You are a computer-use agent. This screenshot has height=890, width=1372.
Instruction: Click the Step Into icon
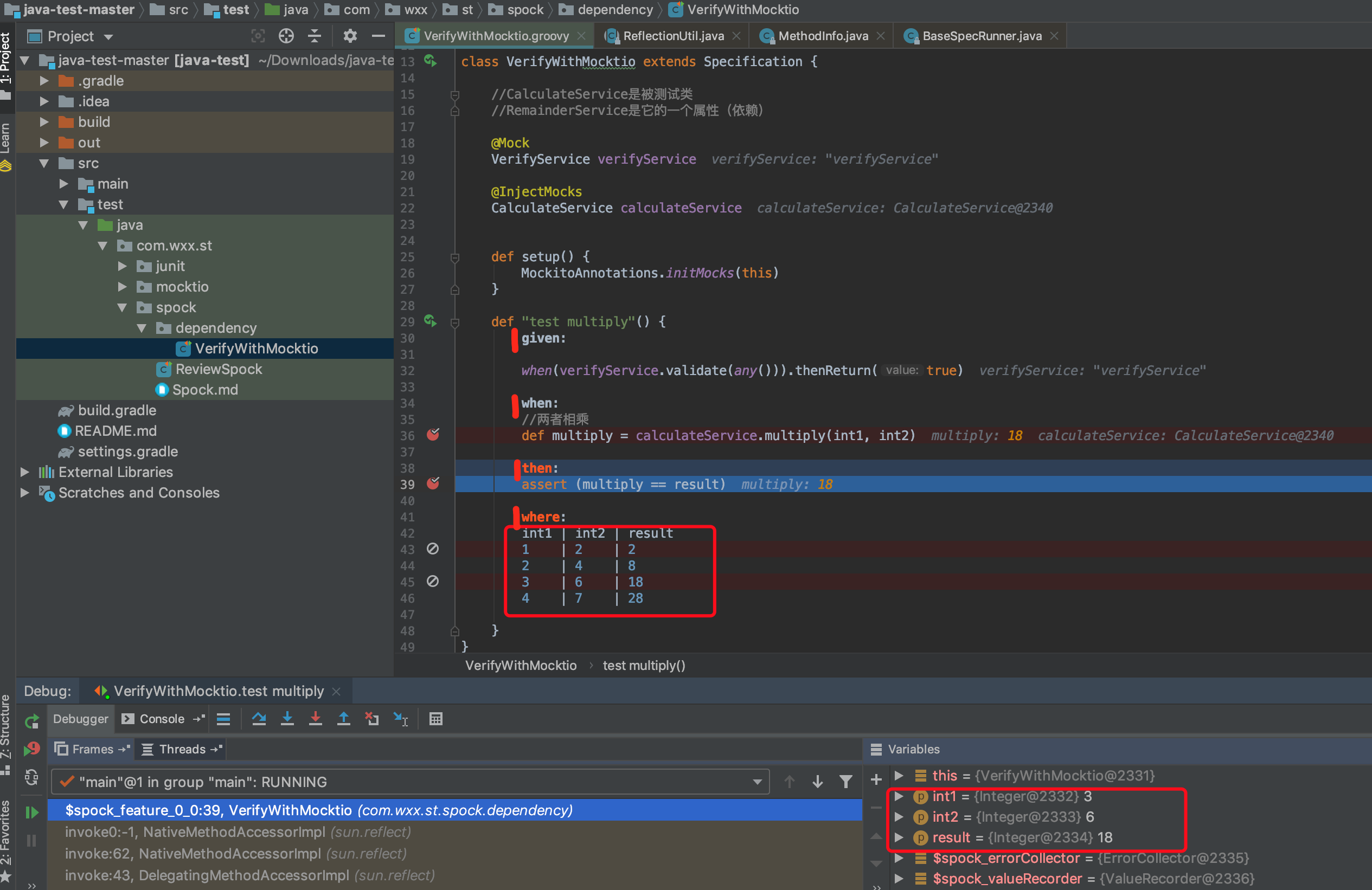click(x=287, y=719)
